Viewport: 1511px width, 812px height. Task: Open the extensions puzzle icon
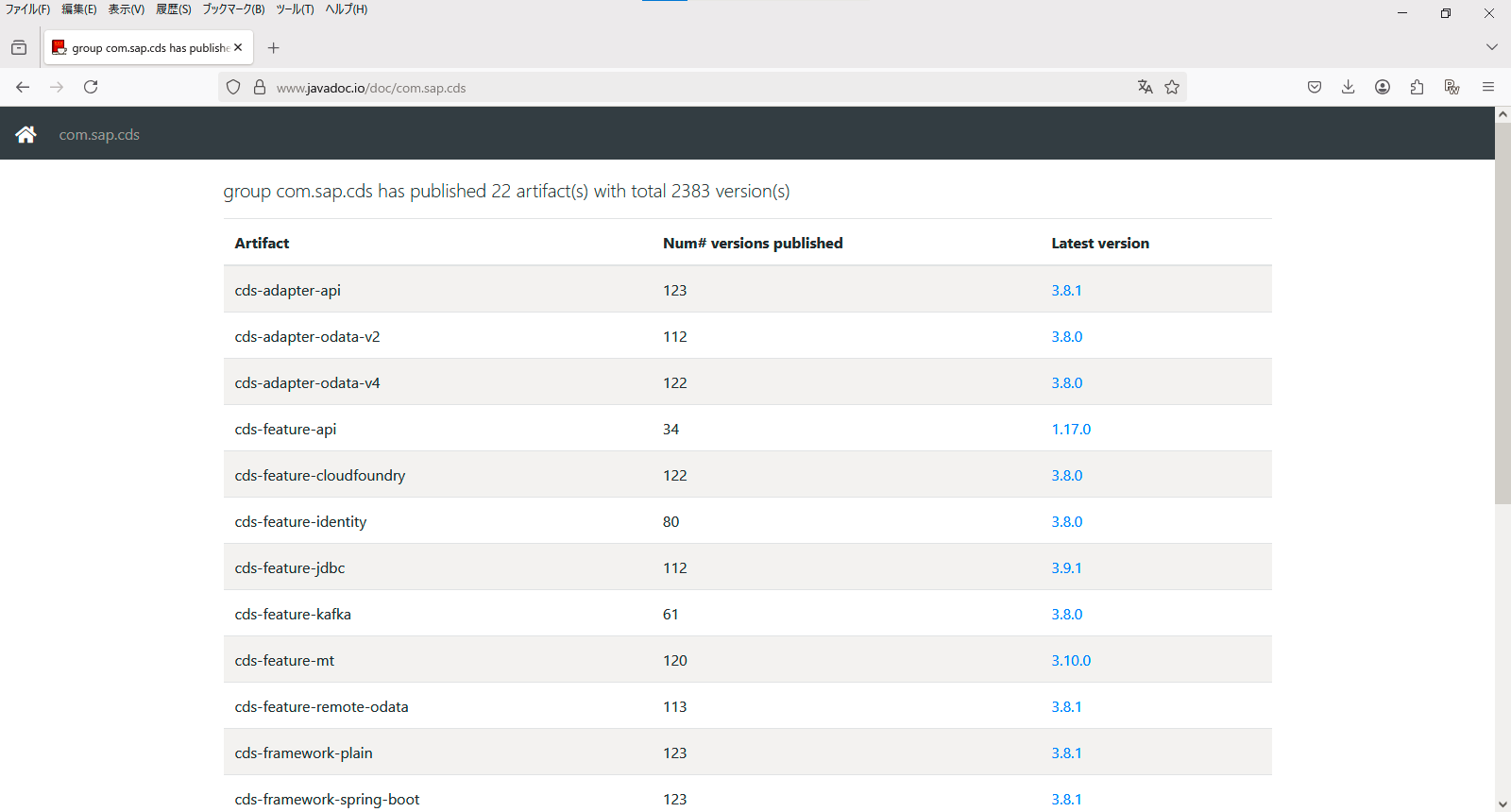1417,87
